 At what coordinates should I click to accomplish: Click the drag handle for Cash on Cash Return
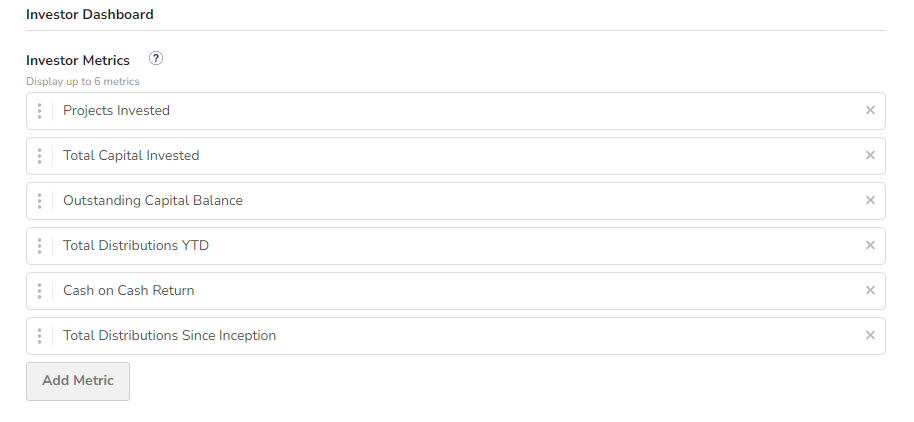click(x=39, y=291)
